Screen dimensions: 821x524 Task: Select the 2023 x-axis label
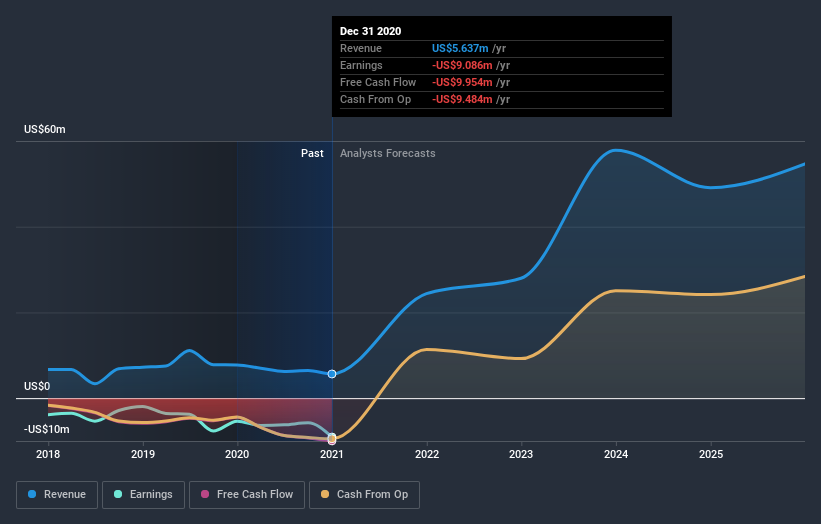(x=521, y=454)
